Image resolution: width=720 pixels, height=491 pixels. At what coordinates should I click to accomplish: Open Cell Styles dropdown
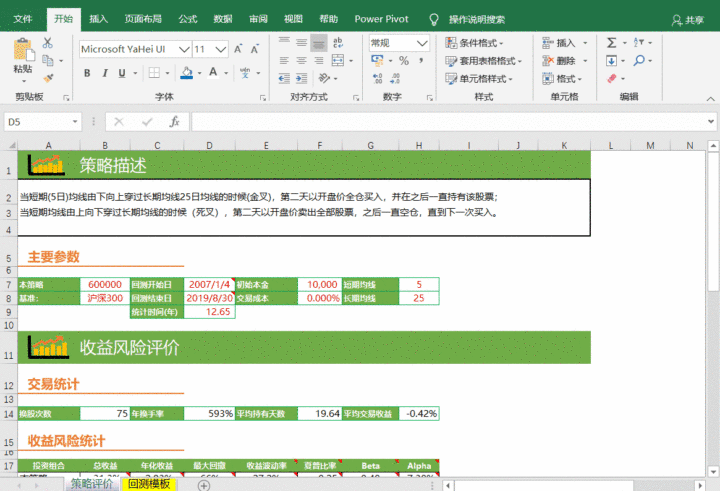pos(478,79)
